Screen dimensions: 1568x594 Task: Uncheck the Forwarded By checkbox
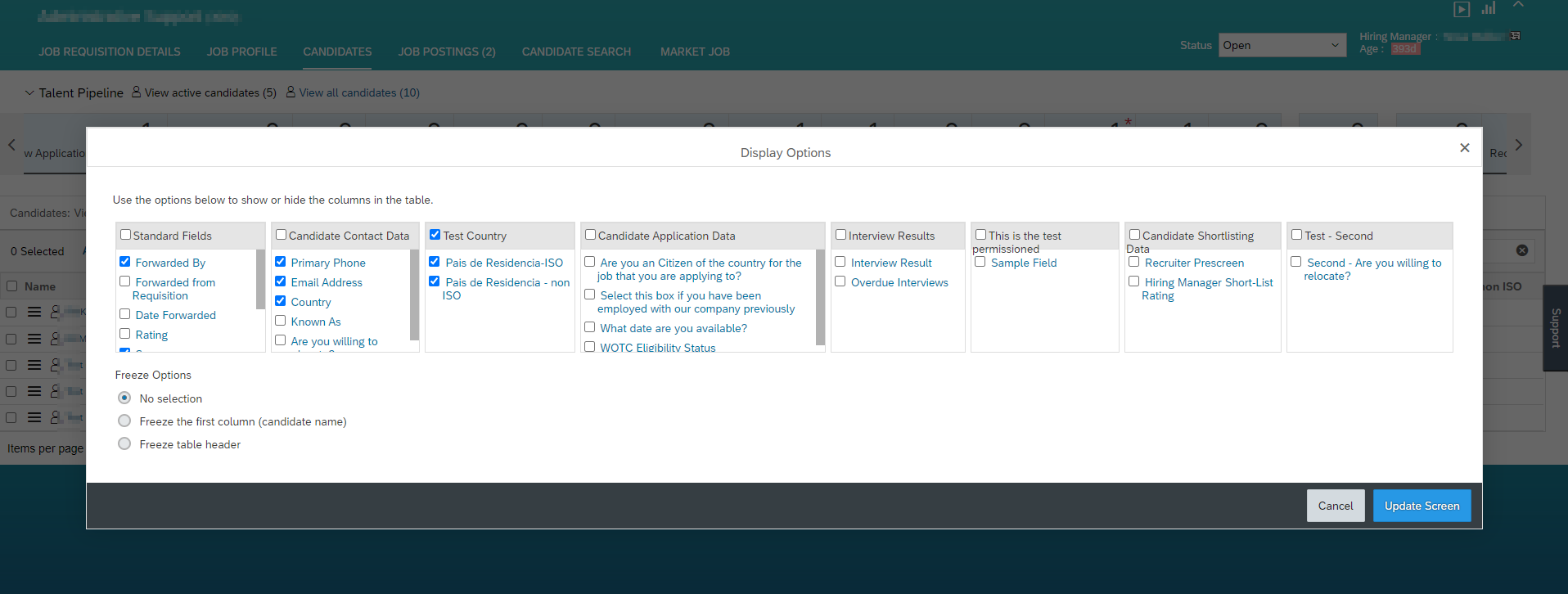124,262
